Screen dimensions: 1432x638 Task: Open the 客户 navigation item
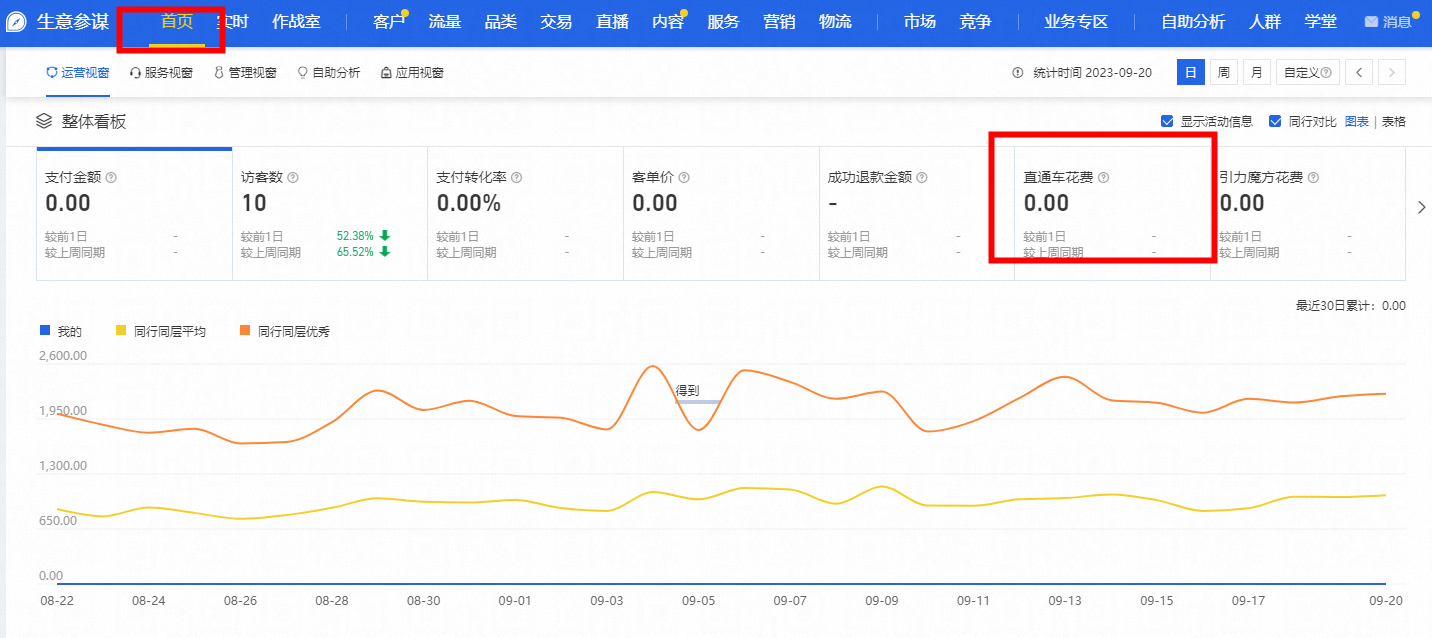tap(388, 21)
